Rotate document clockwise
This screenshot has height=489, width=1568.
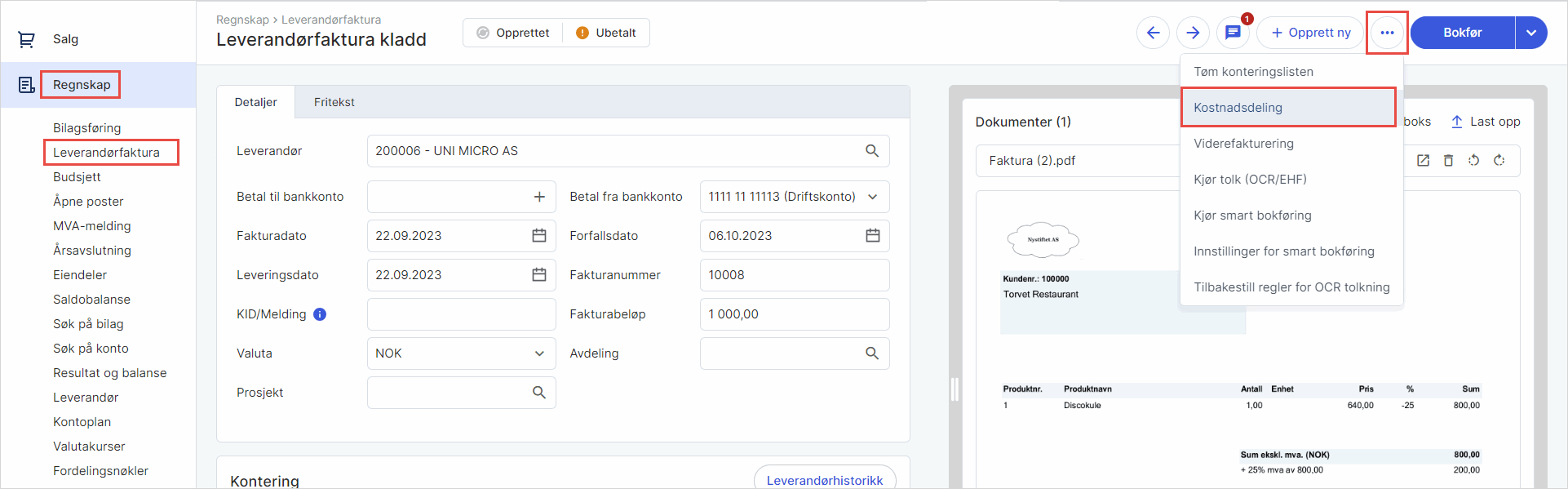[1499, 161]
